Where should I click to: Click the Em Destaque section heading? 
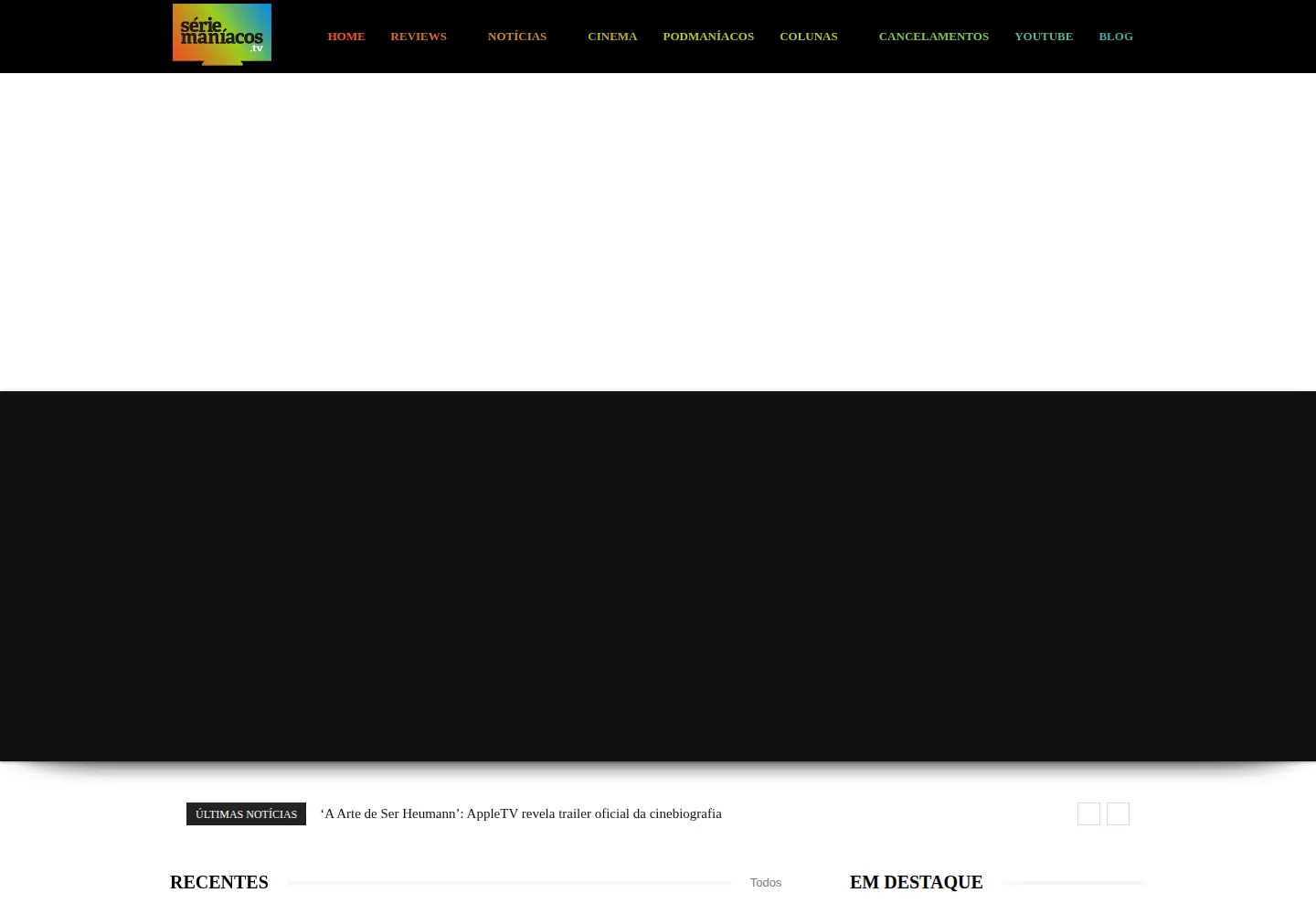coord(917,882)
